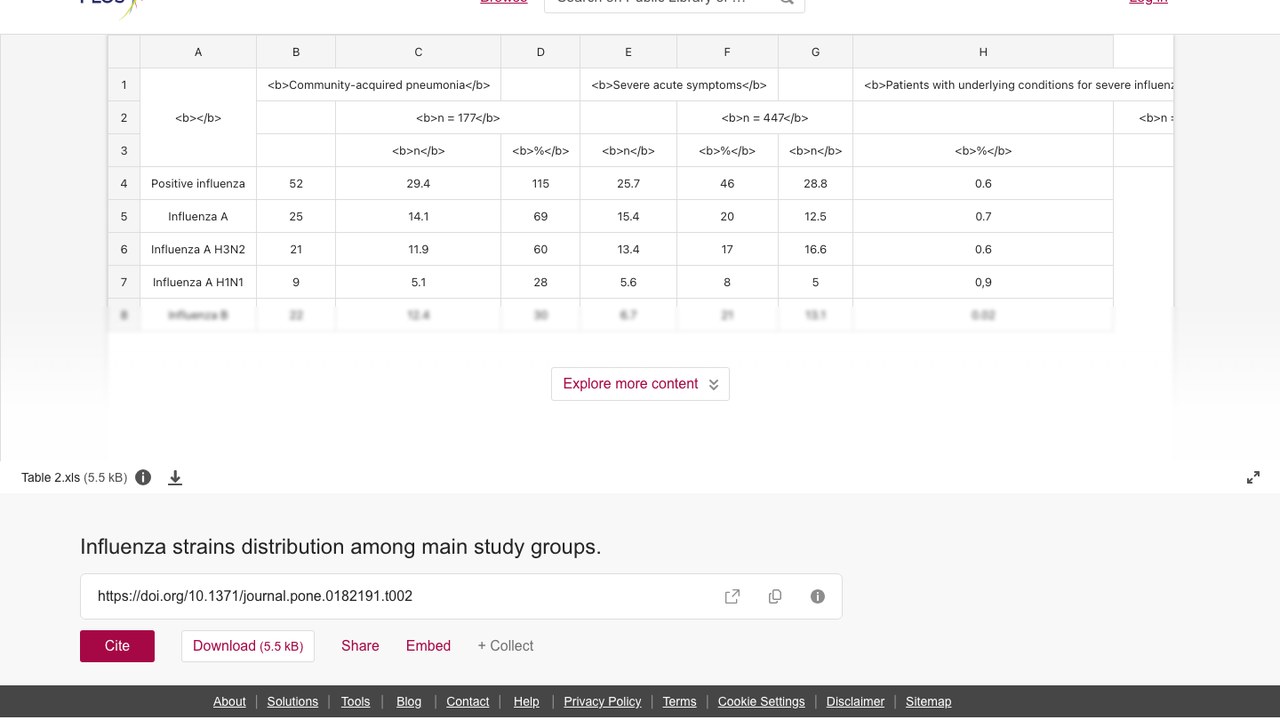Click the info icon beside Table 2.xls
This screenshot has width=1280, height=720.
[143, 477]
